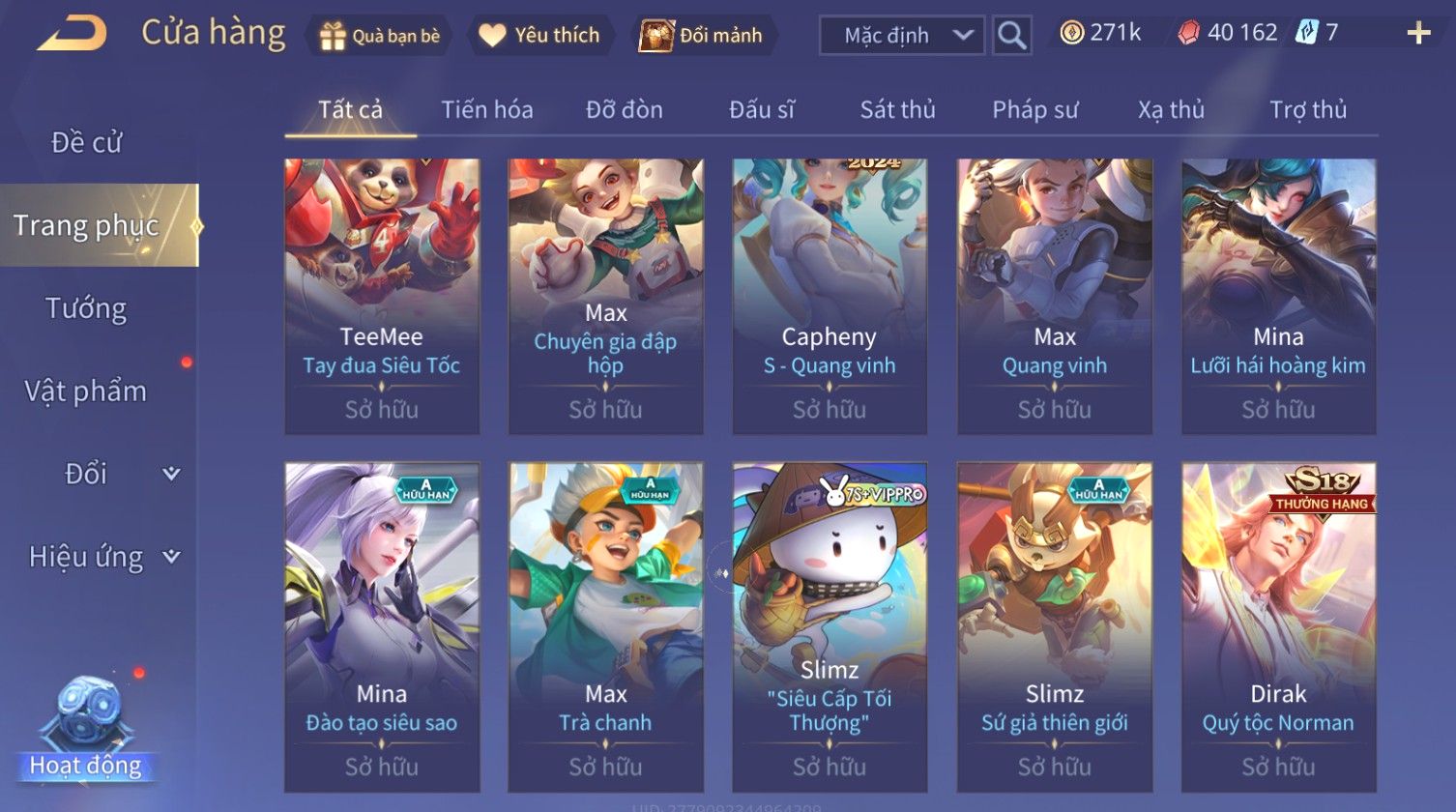Tap the plus icon to add currency

[1418, 34]
